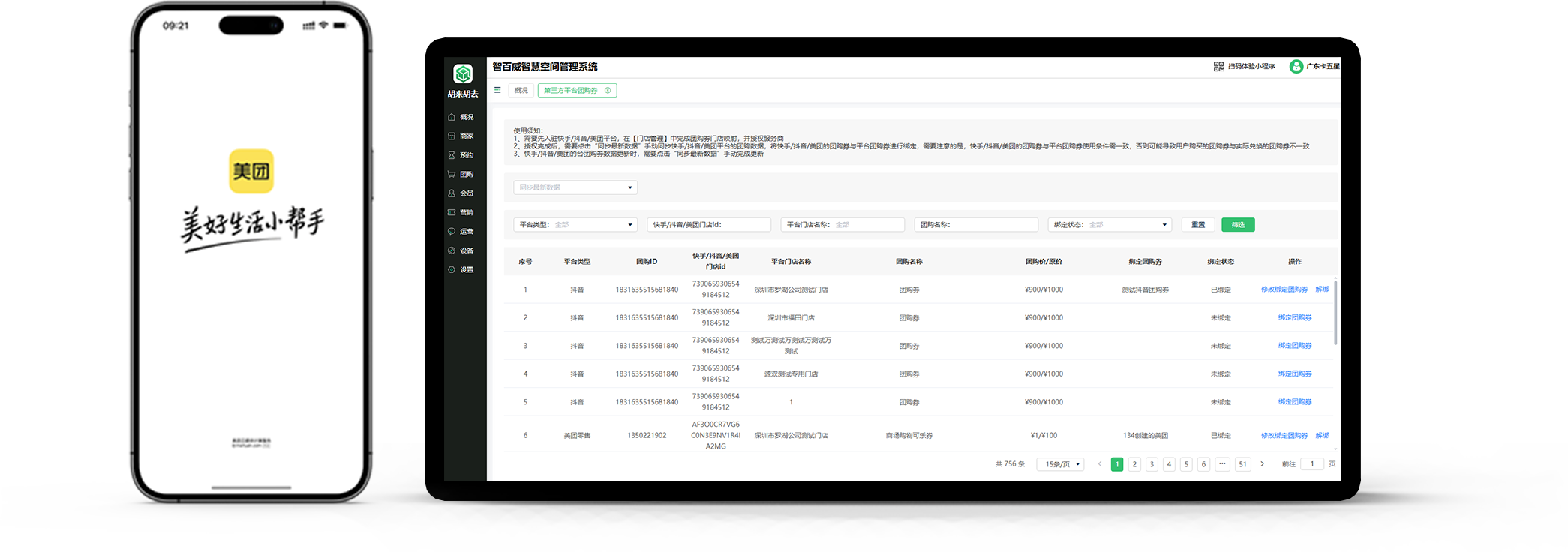The image size is (1568, 552).
Task: Click 绑定团购券 in row 3
Action: [x=1295, y=346]
